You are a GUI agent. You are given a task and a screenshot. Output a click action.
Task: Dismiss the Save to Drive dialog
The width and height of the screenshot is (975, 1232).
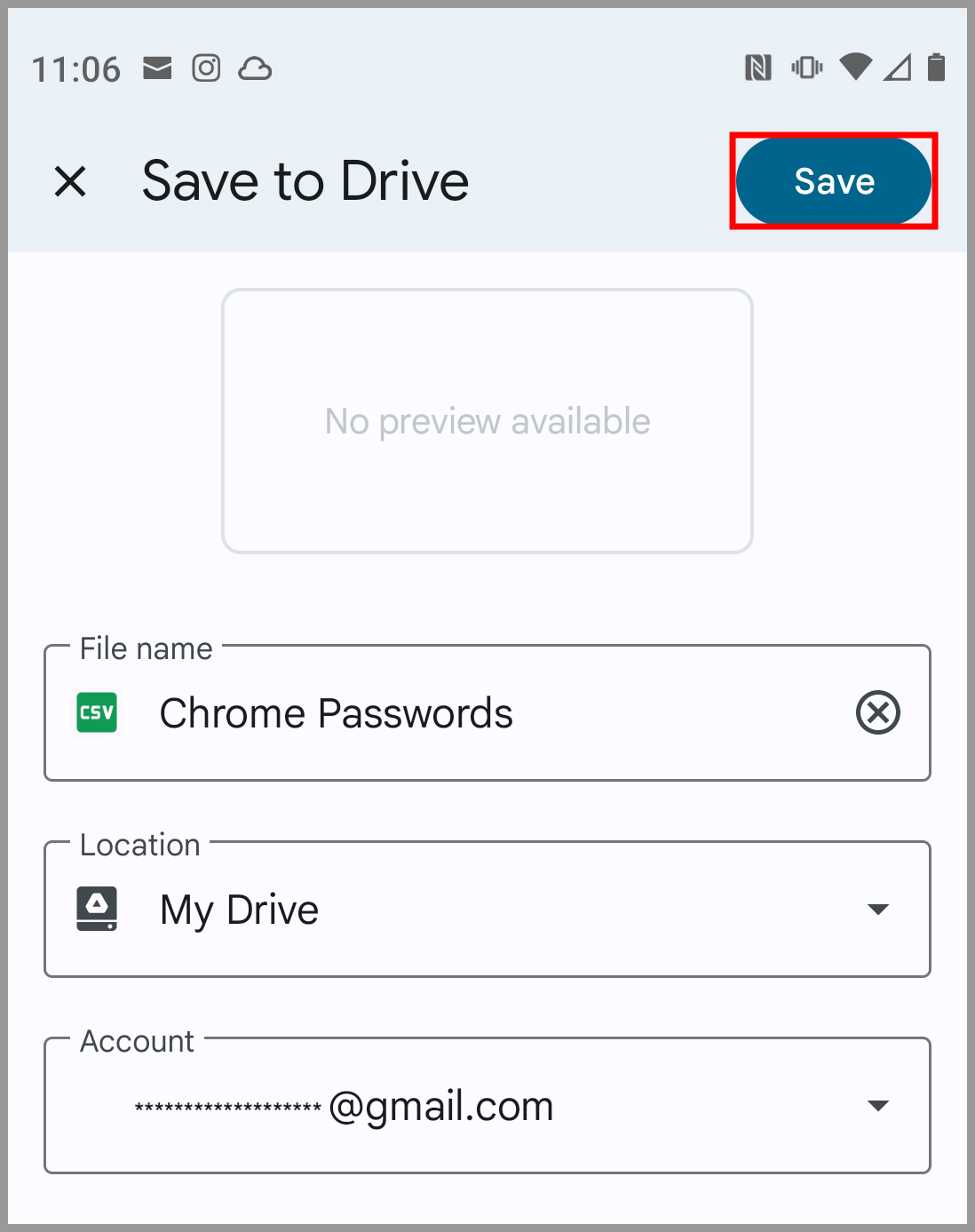[x=70, y=181]
